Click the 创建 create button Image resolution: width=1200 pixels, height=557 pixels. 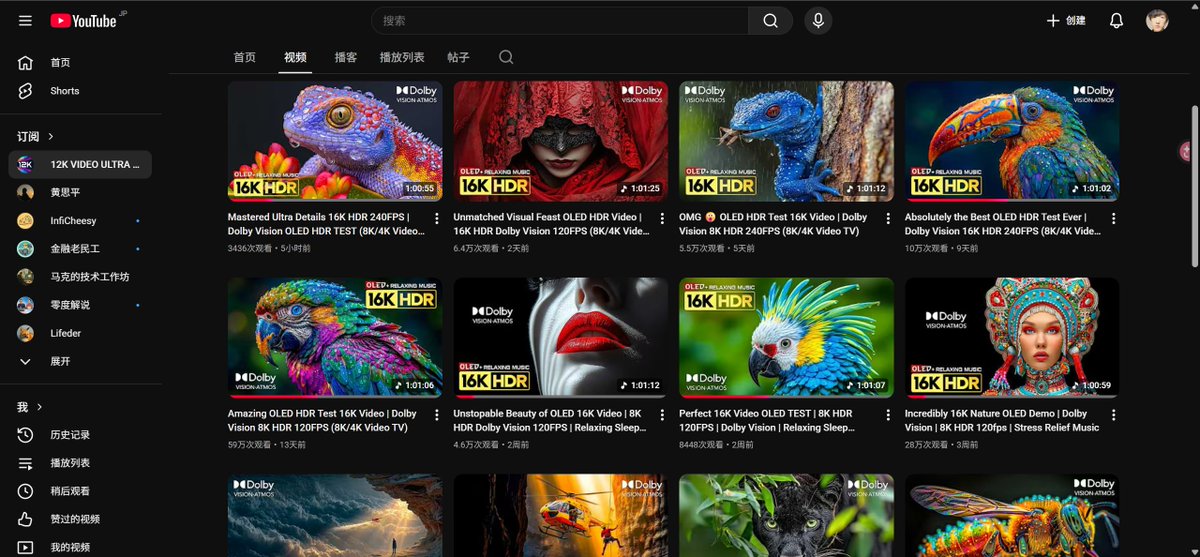(1066, 20)
